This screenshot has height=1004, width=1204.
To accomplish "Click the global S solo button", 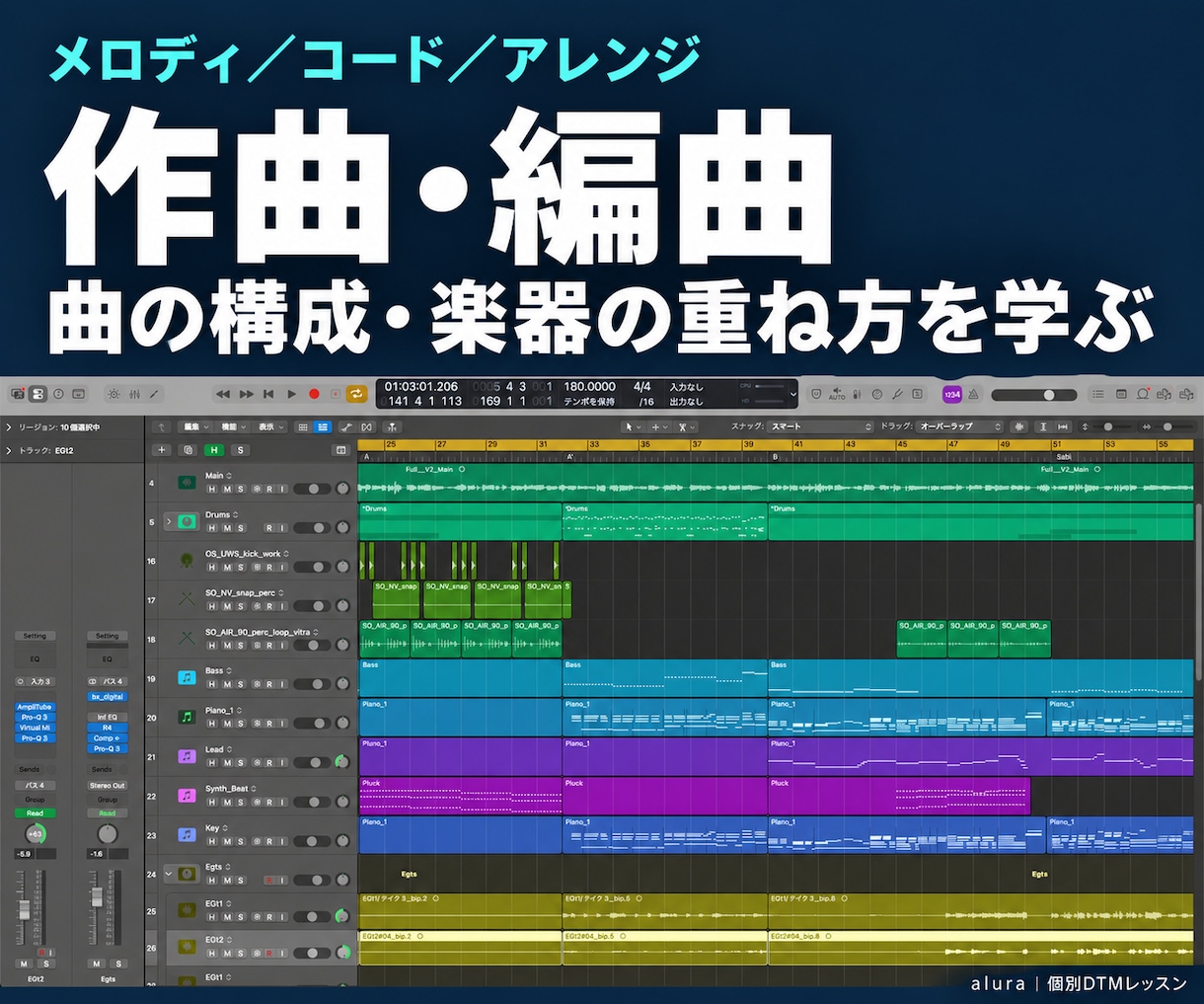I will [240, 450].
